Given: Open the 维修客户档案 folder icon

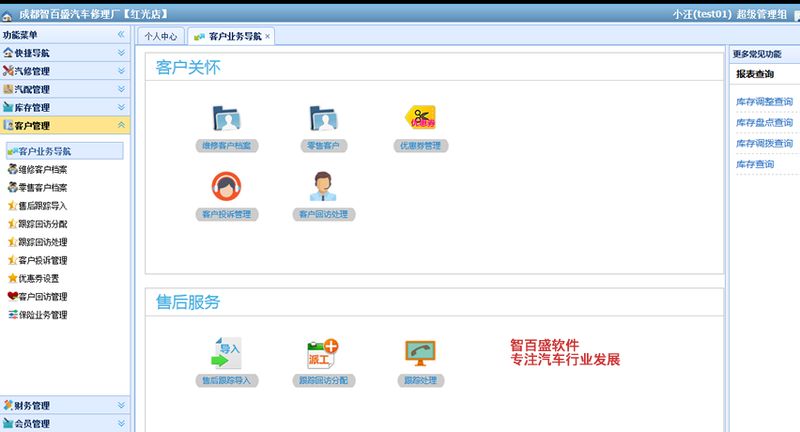Looking at the screenshot, I should click(227, 118).
